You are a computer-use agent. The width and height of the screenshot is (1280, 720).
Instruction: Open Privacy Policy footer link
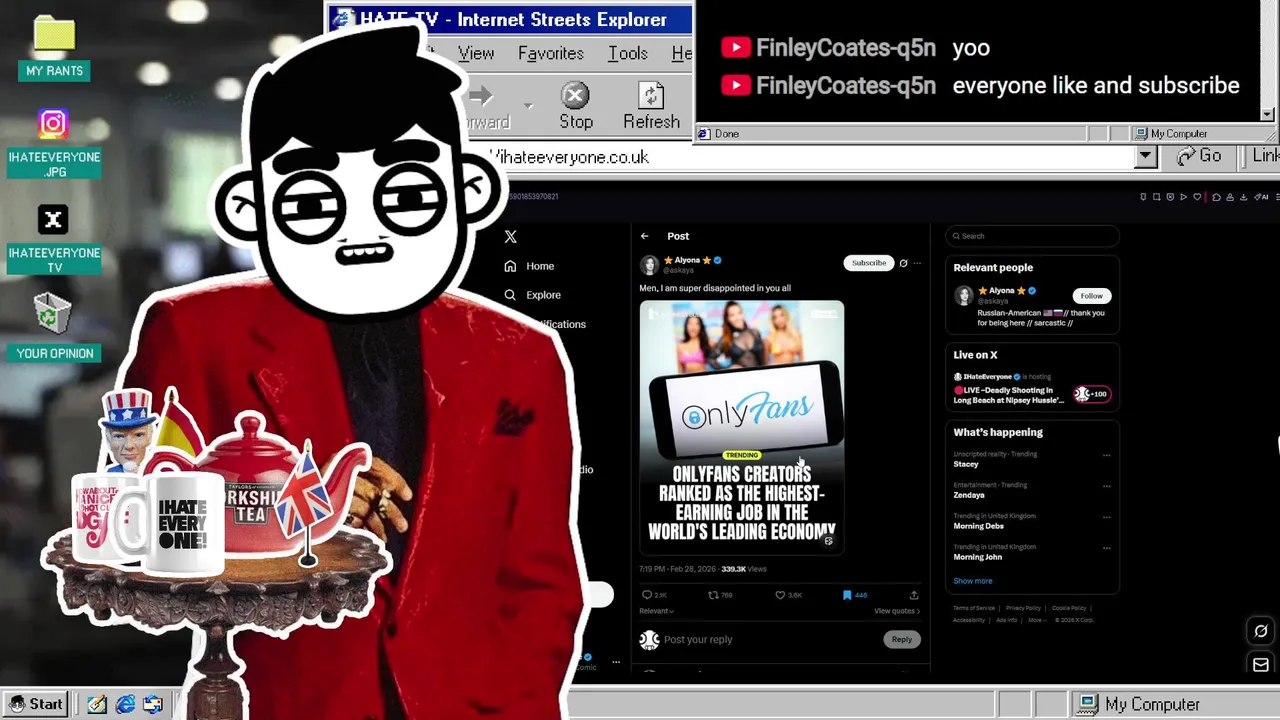pos(1023,608)
